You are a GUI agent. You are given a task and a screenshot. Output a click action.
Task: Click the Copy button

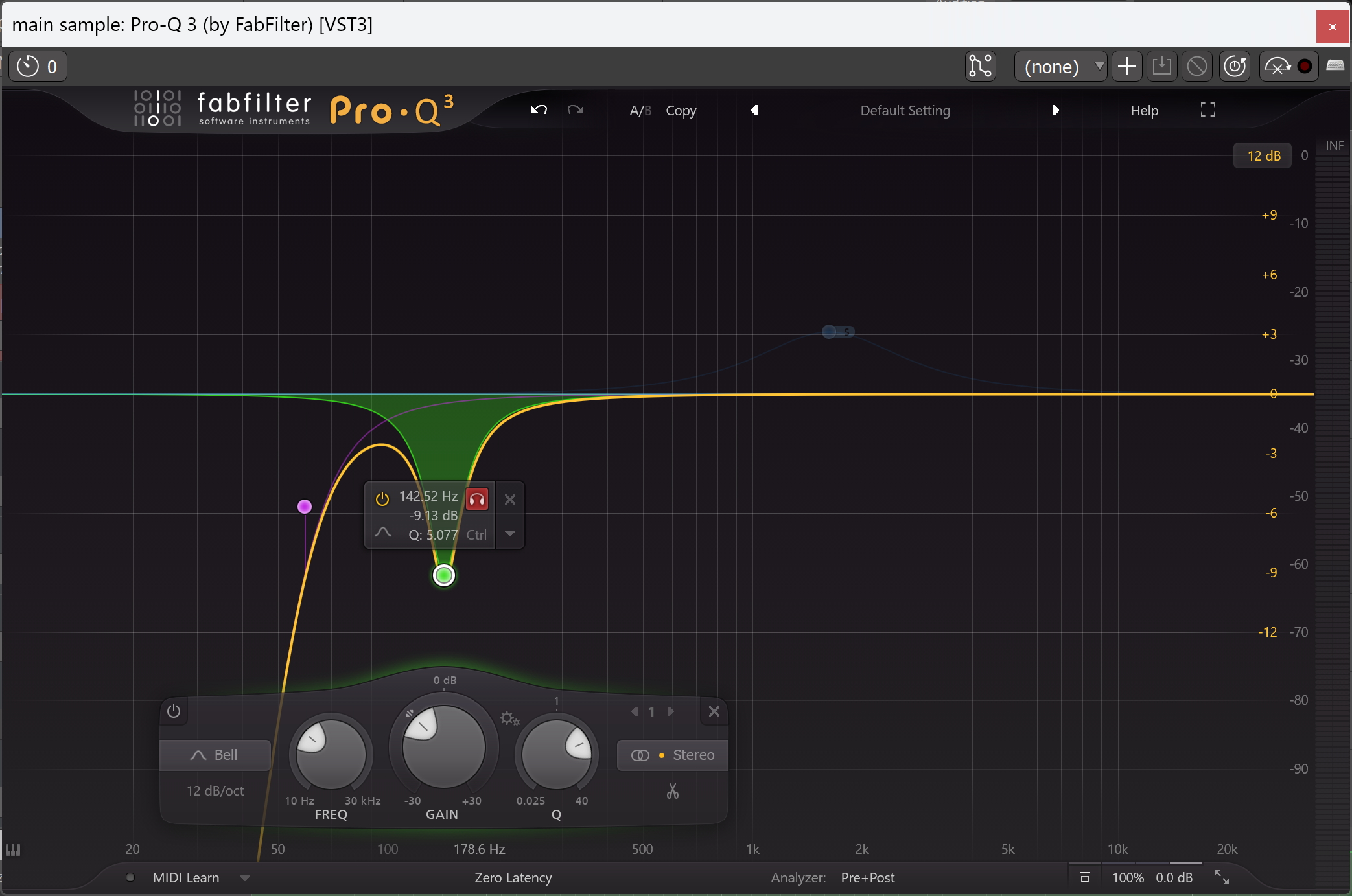point(681,111)
